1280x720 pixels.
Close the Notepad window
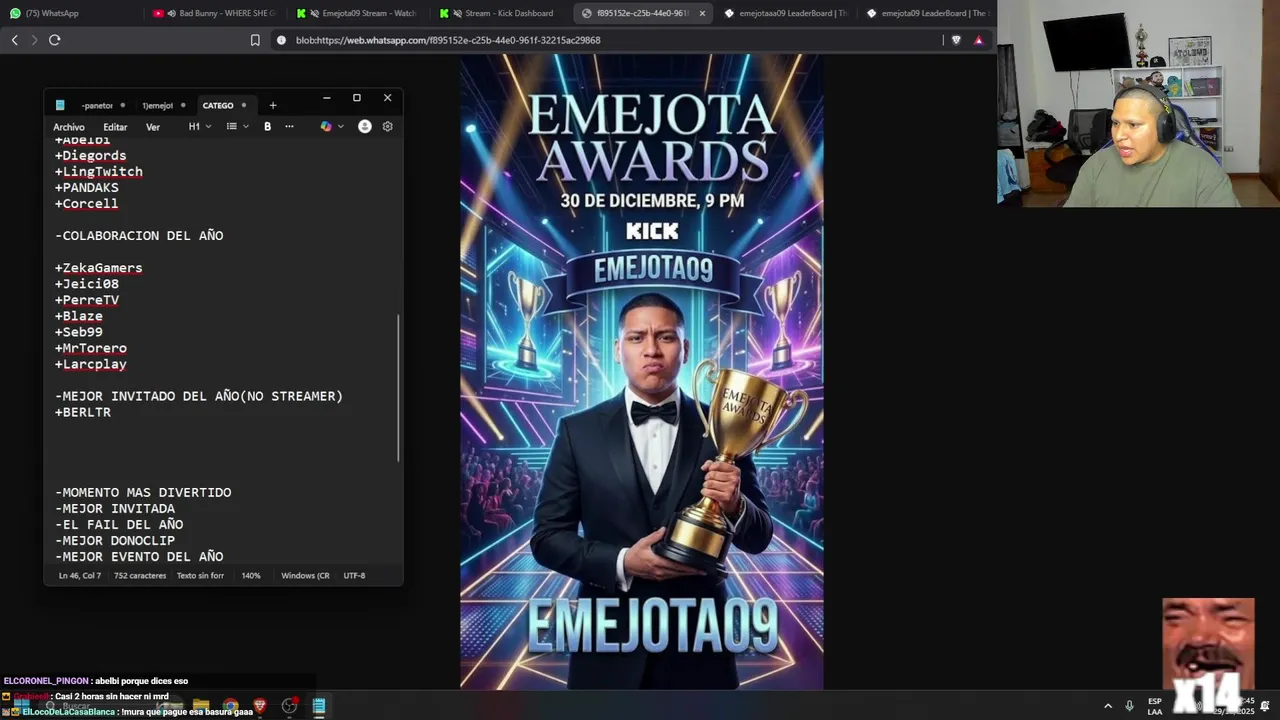coord(388,98)
